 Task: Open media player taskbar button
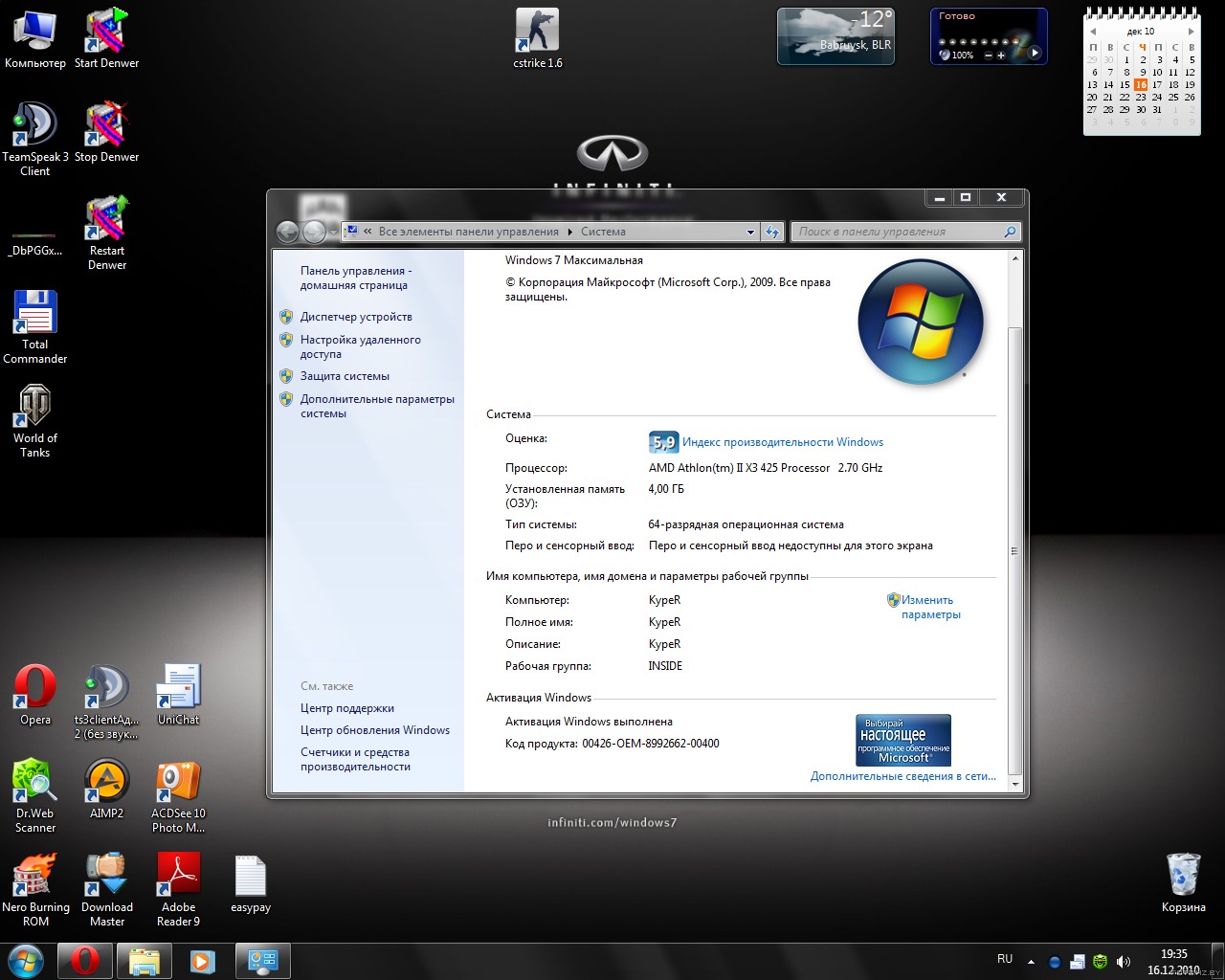coord(203,961)
